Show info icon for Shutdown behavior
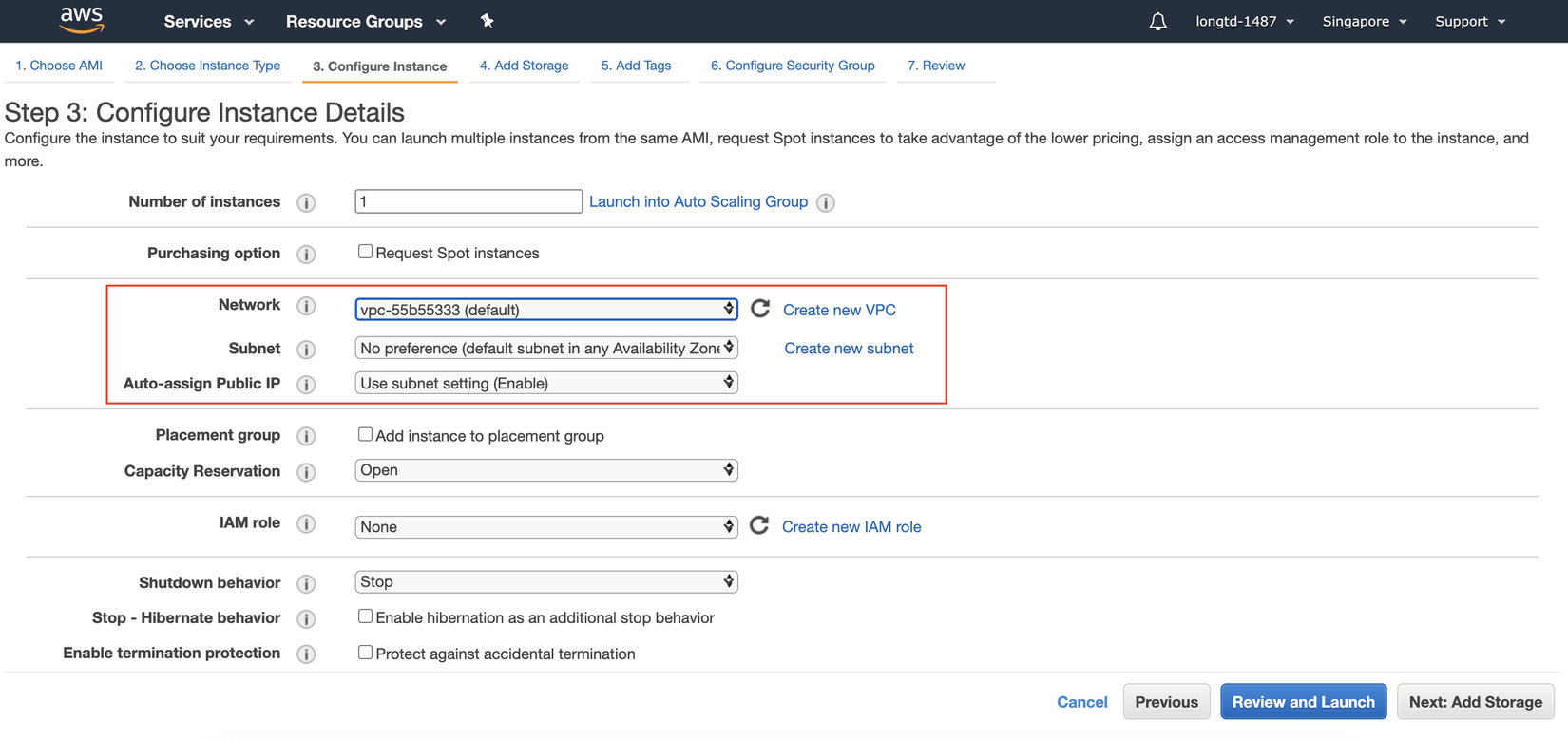 tap(306, 583)
